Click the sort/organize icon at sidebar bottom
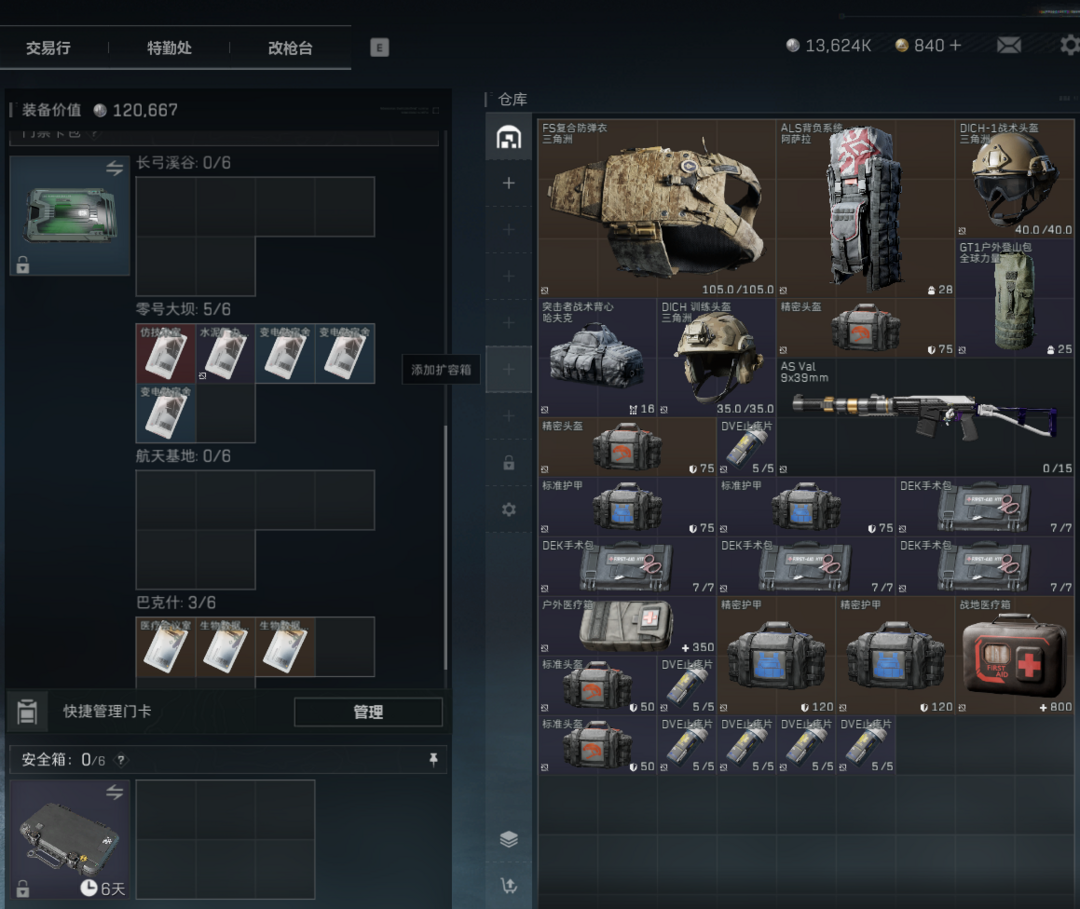Image resolution: width=1080 pixels, height=909 pixels. point(508,885)
